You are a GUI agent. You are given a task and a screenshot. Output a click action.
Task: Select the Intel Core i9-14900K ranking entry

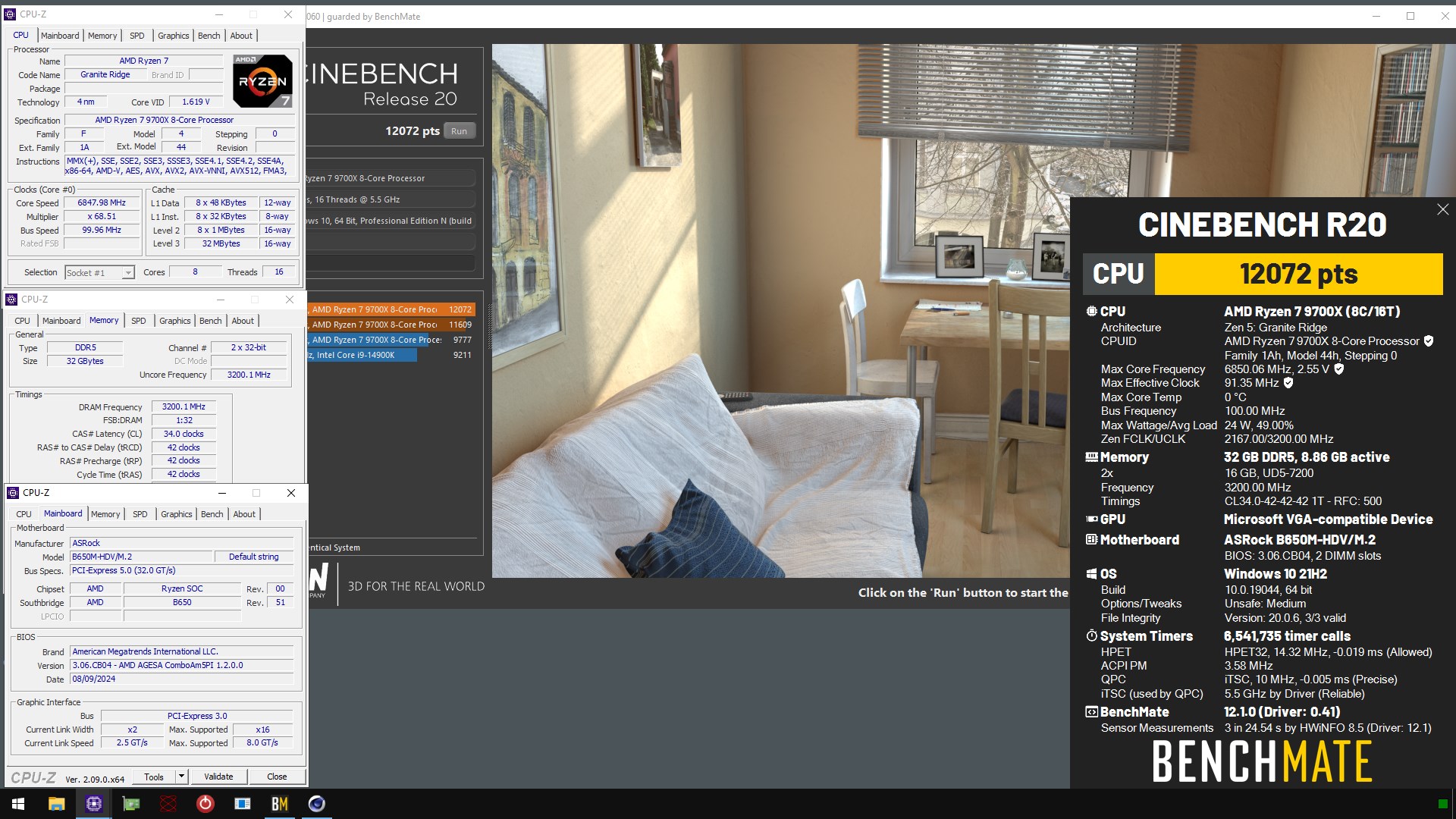tap(391, 355)
